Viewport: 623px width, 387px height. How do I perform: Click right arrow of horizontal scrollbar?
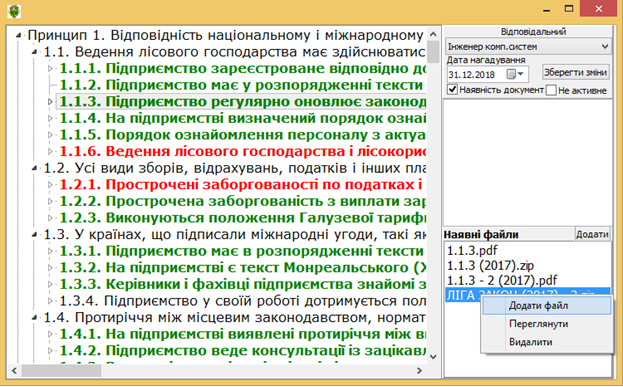[x=420, y=370]
